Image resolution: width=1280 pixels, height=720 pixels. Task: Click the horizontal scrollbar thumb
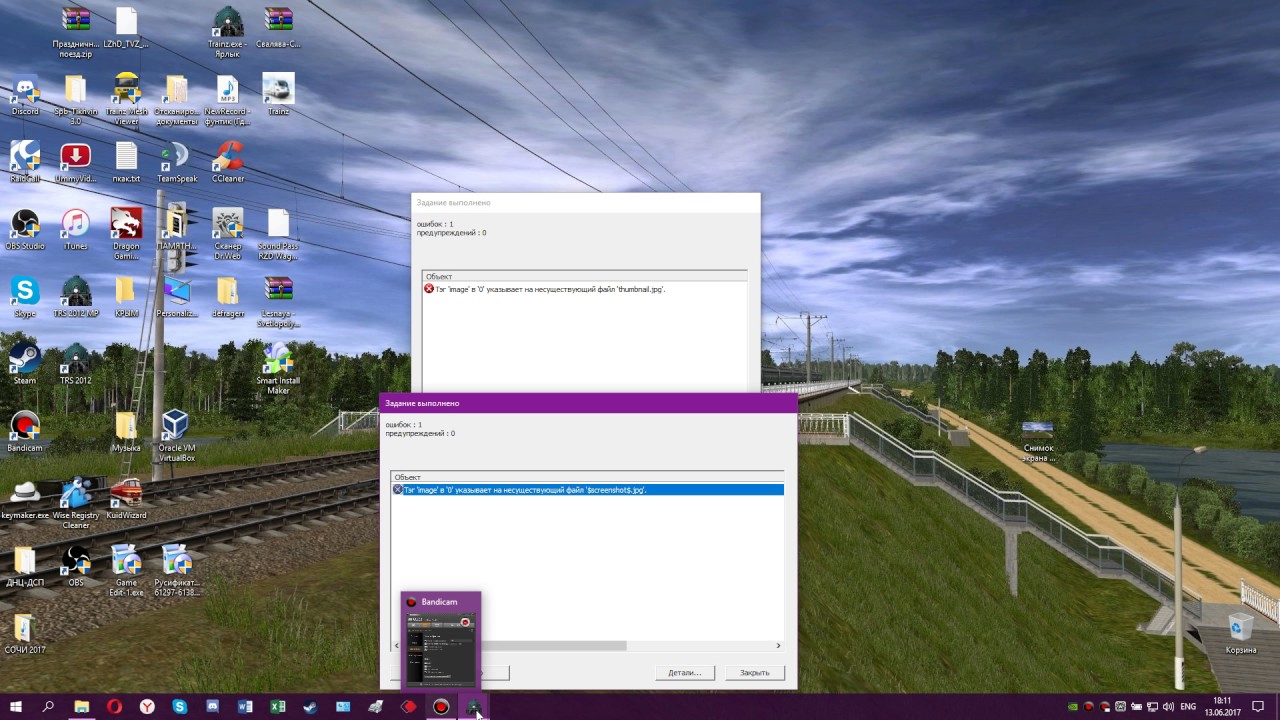tap(514, 646)
